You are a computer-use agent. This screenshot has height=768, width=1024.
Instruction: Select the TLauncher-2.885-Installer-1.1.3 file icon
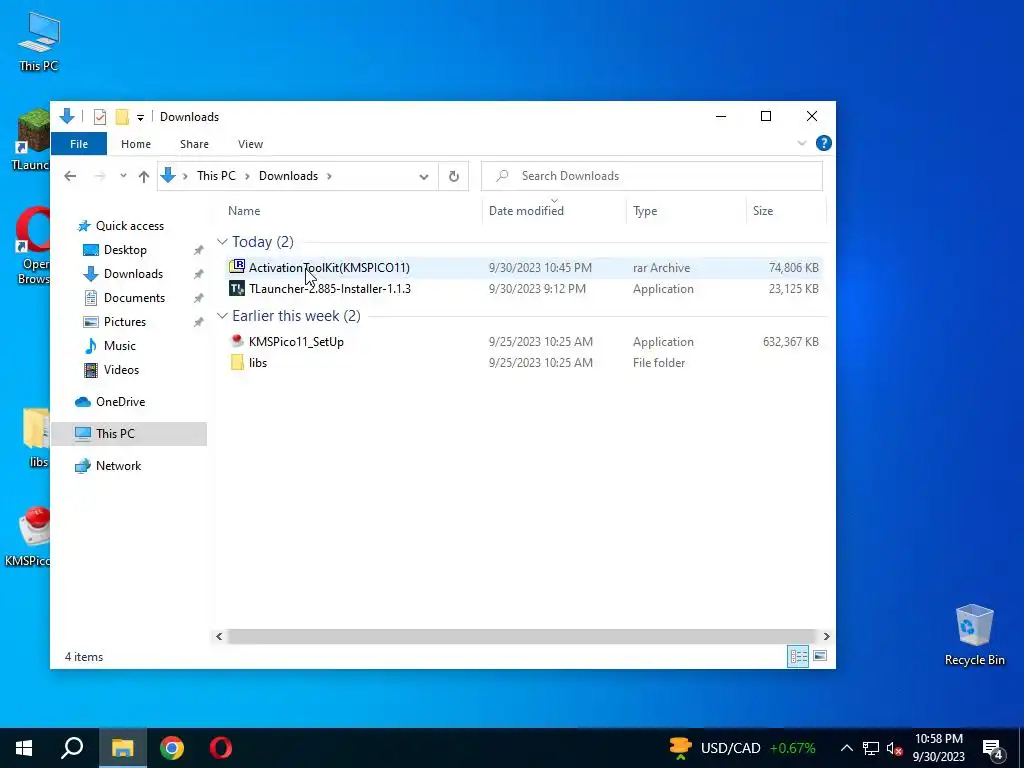point(237,289)
